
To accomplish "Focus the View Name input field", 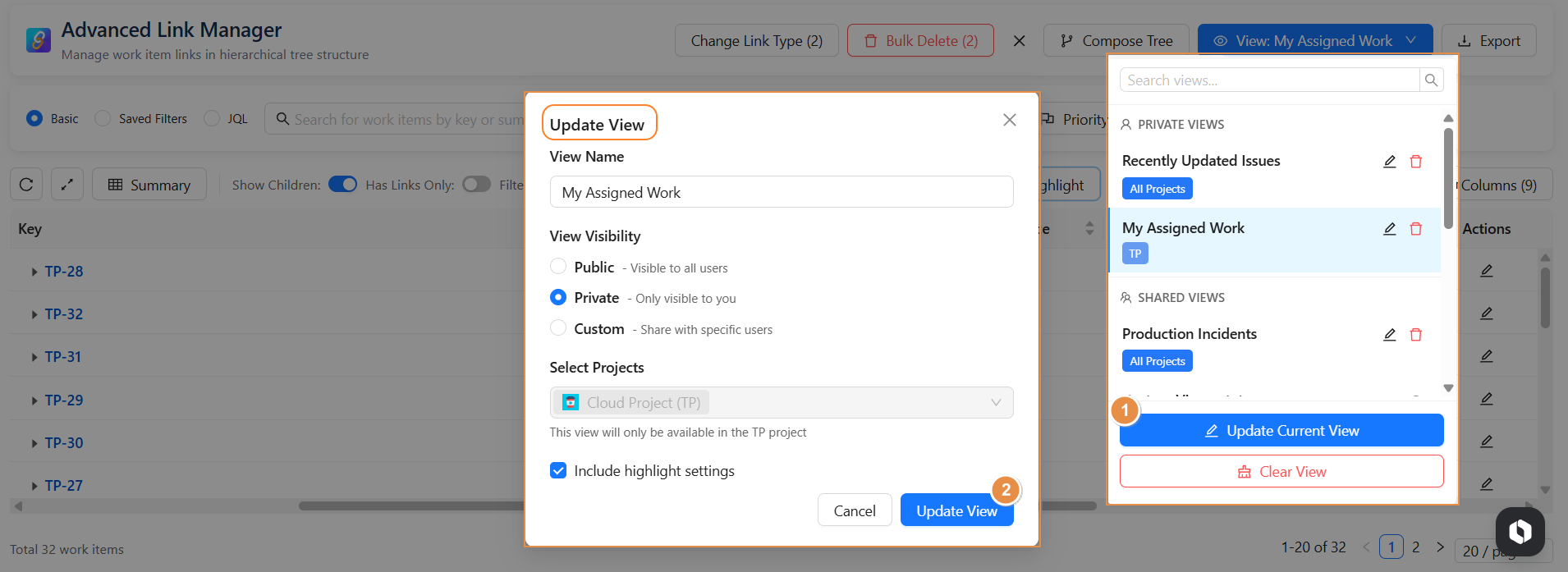I will (x=782, y=192).
